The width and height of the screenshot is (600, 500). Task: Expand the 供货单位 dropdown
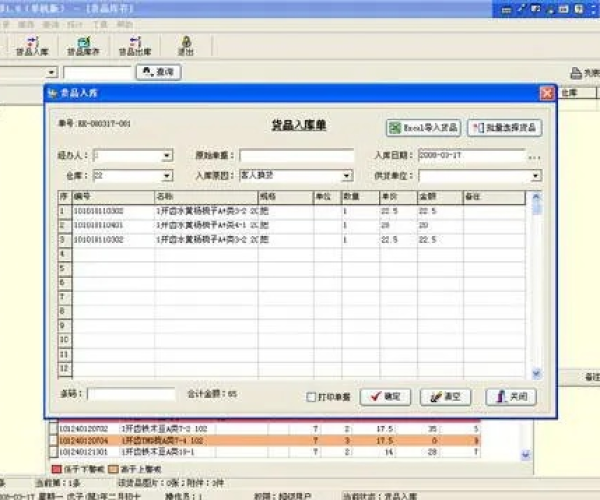[x=536, y=176]
